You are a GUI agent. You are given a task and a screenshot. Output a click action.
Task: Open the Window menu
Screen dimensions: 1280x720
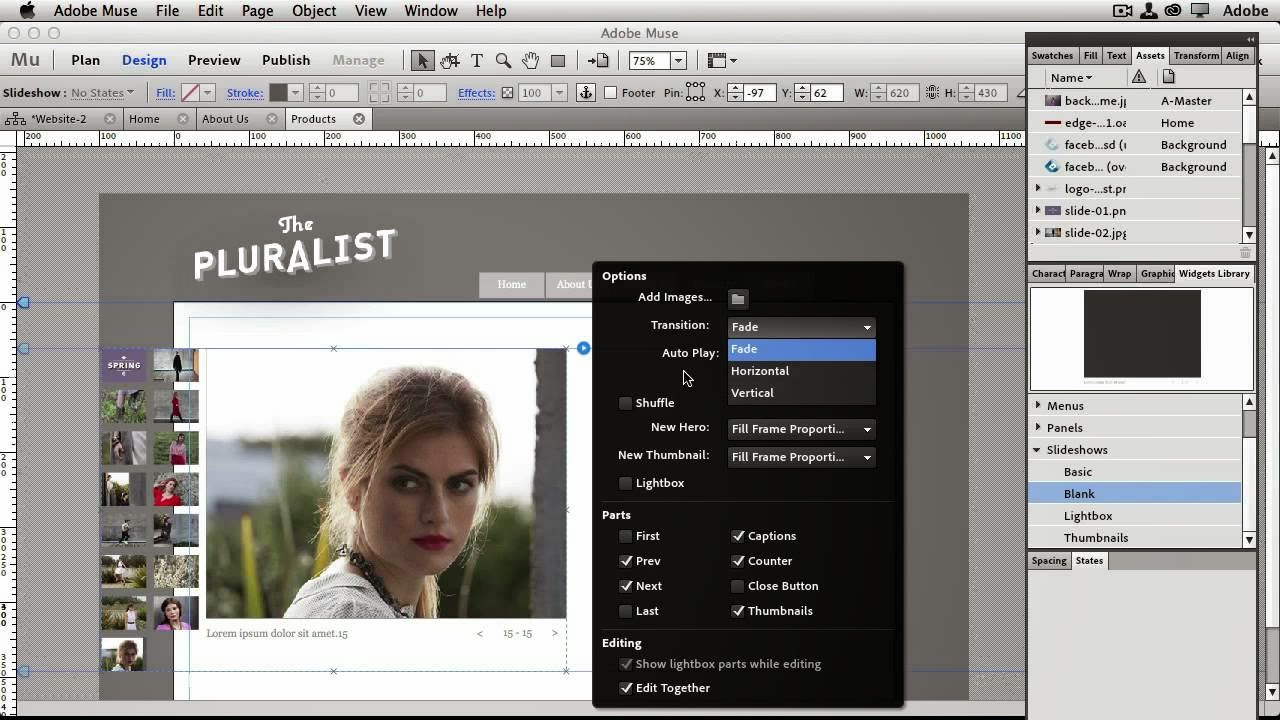click(431, 11)
